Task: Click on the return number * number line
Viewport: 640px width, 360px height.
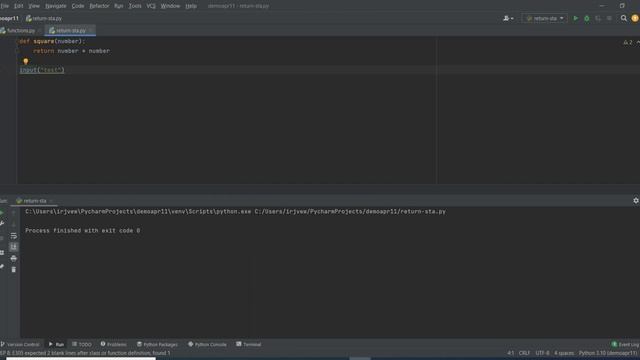Action: [x=71, y=51]
